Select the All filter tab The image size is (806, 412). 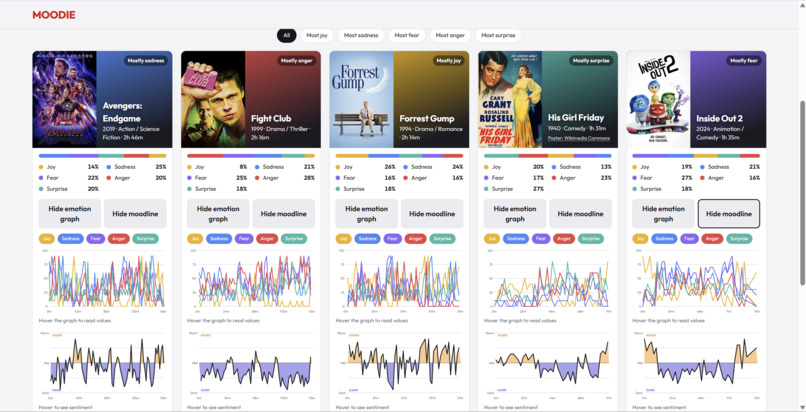(x=286, y=35)
